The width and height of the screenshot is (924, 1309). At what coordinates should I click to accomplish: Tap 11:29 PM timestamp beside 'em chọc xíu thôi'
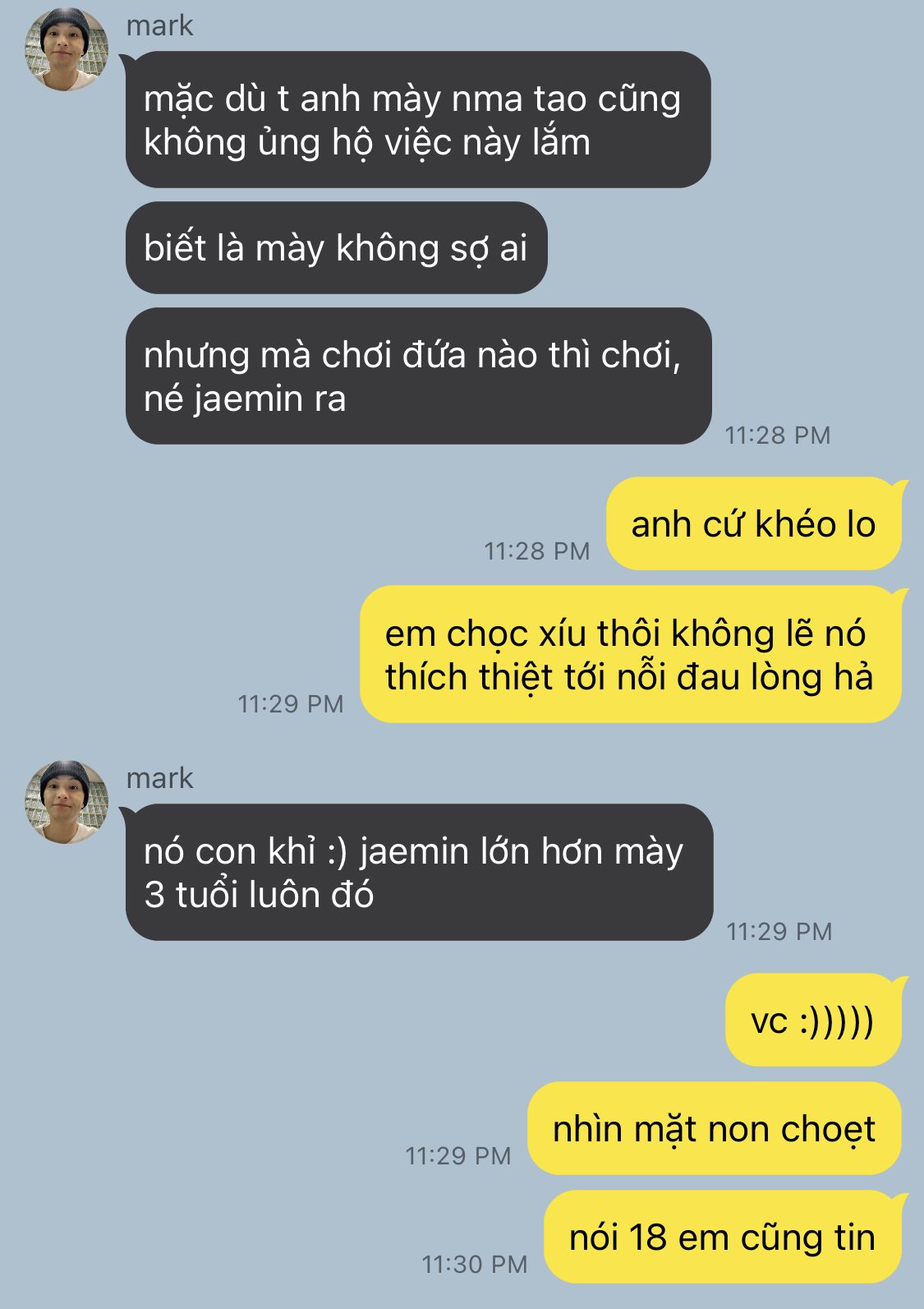[x=290, y=703]
